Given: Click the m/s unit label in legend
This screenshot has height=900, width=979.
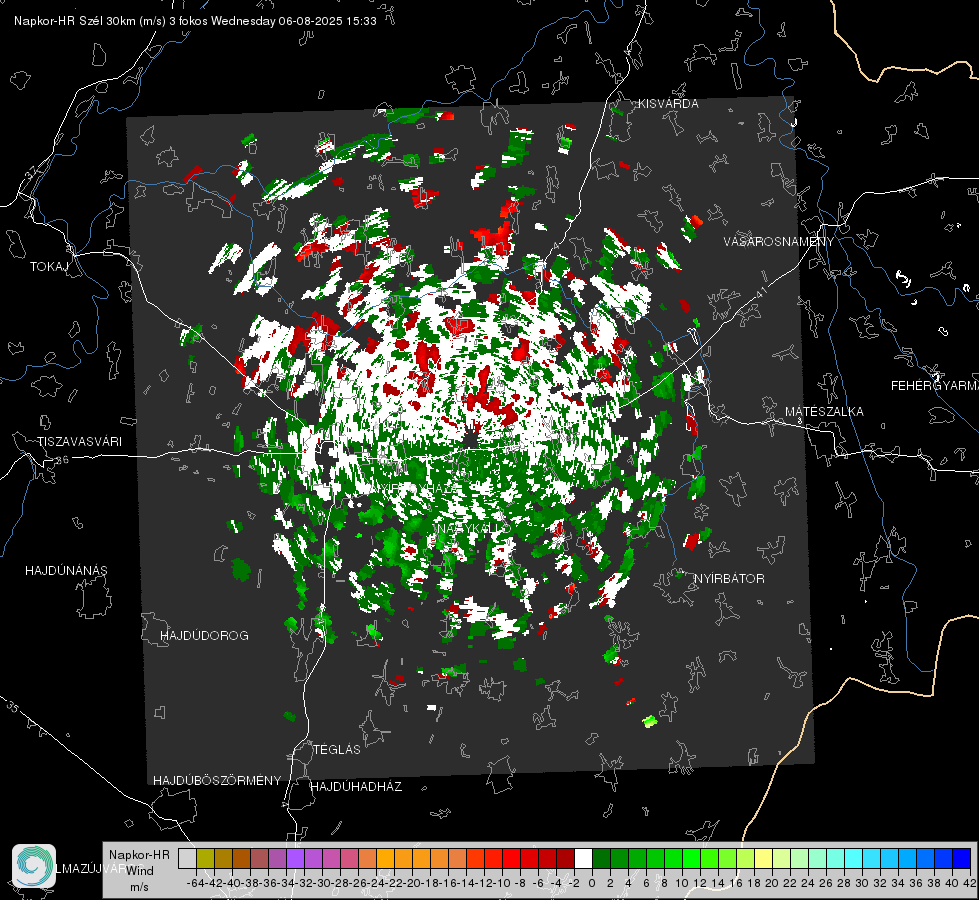Looking at the screenshot, I should point(139,887).
